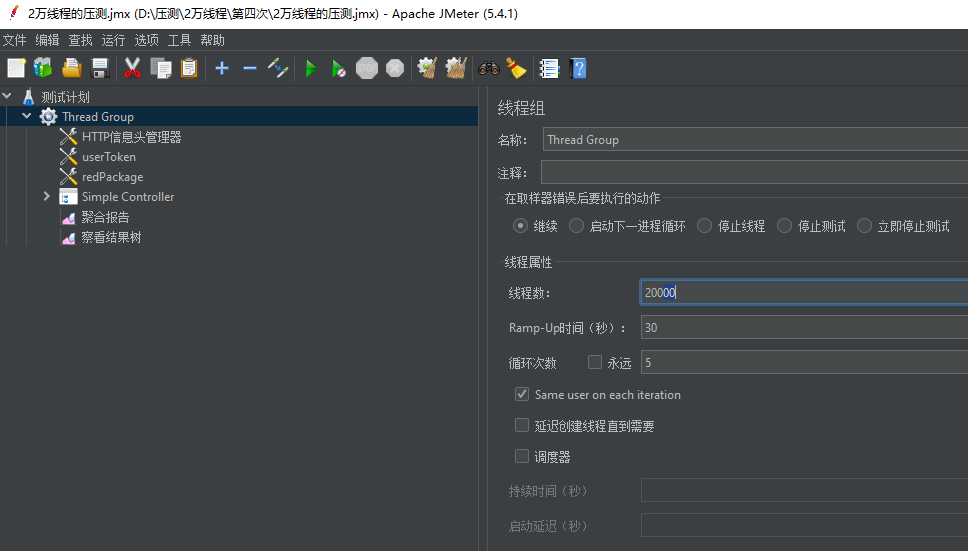Screen dimensions: 968x551
Task: Click the Shutdown threads icon
Action: coord(395,68)
